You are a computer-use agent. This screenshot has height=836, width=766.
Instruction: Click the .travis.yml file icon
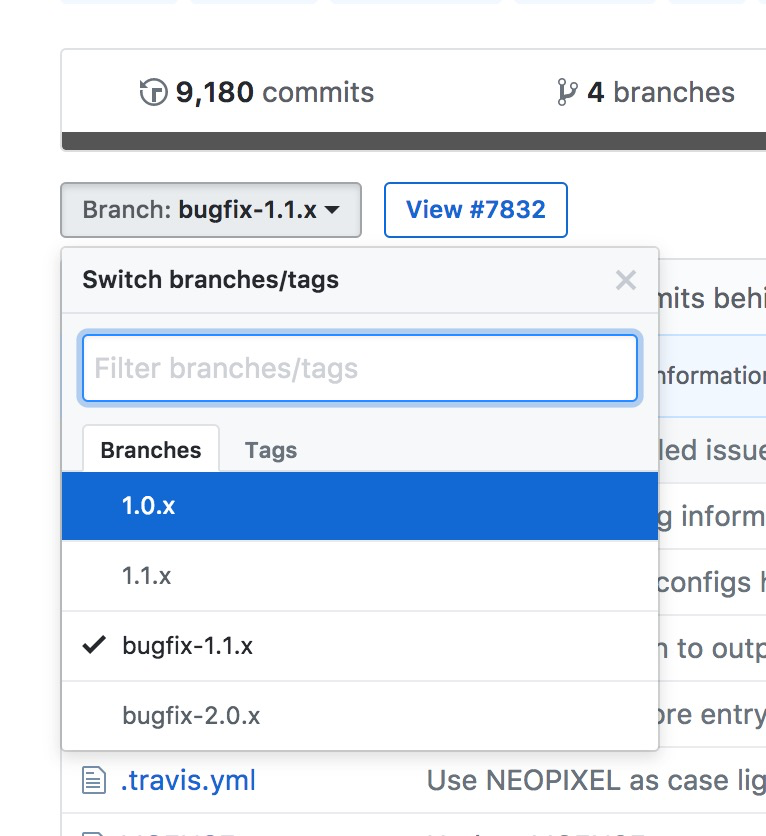coord(94,780)
